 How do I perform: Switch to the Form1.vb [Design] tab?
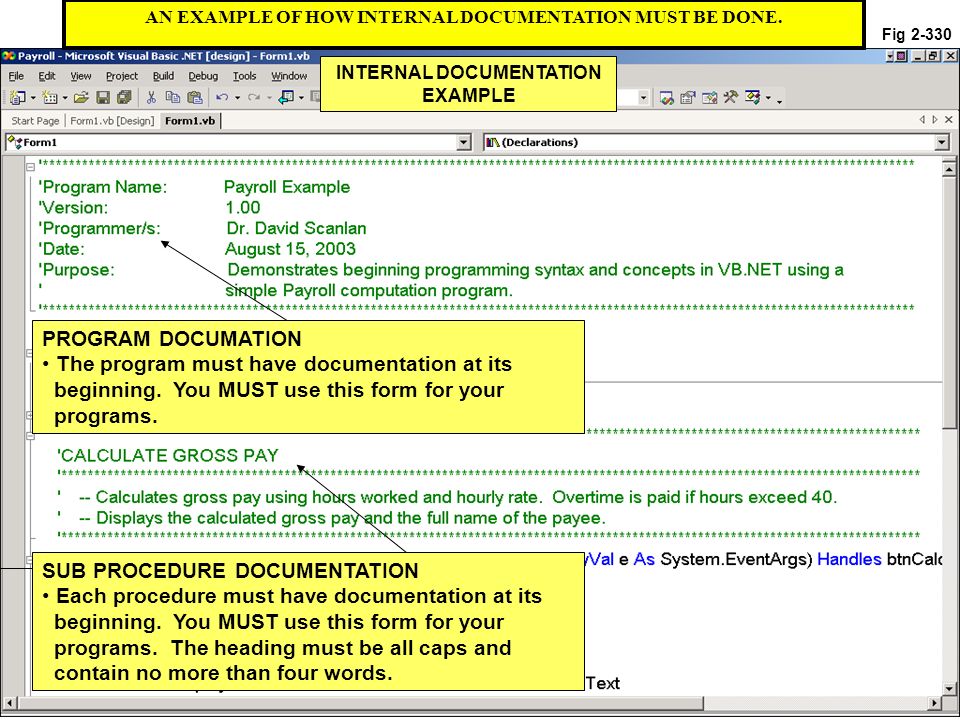pos(112,121)
